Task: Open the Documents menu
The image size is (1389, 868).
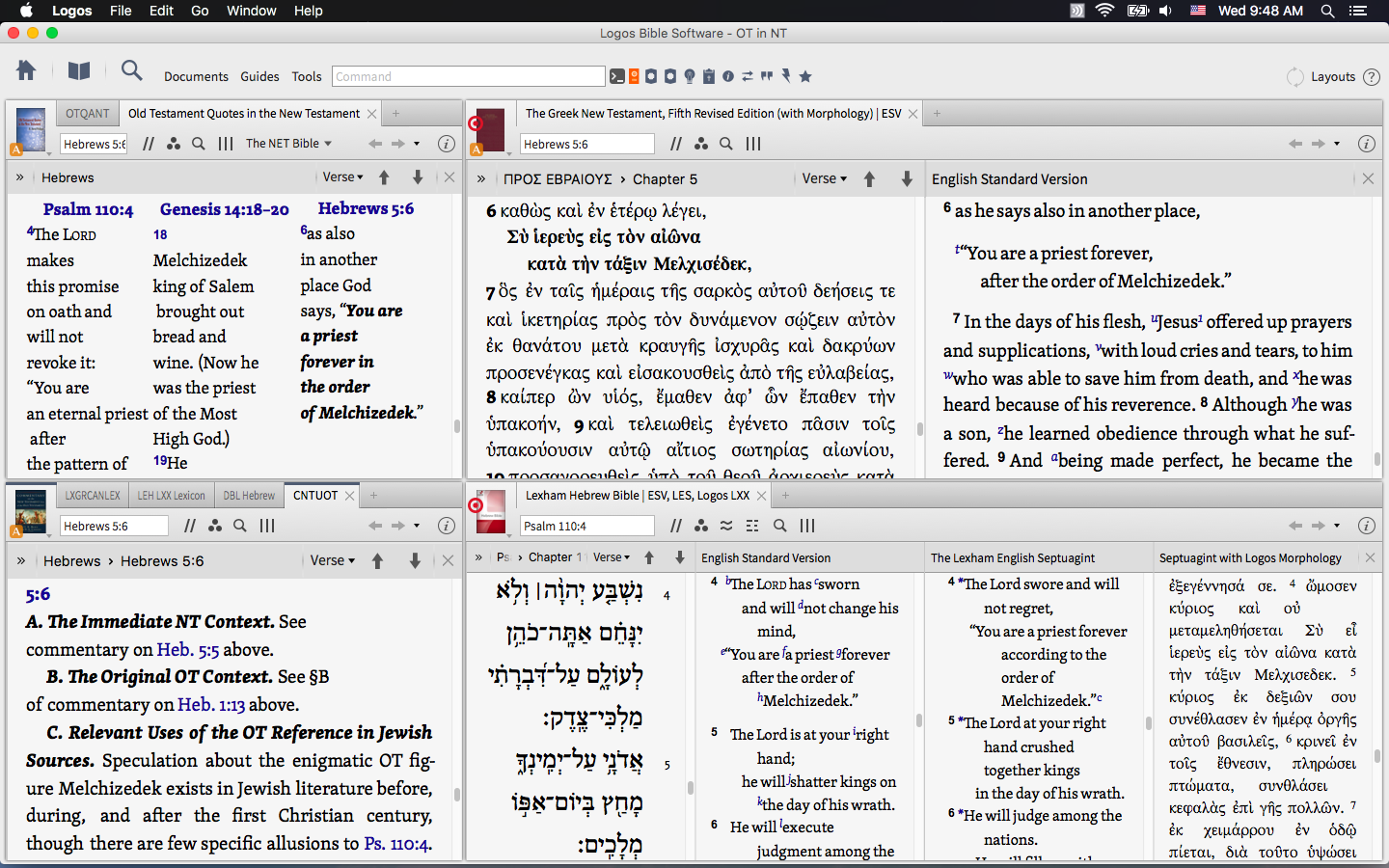Action: tap(196, 77)
